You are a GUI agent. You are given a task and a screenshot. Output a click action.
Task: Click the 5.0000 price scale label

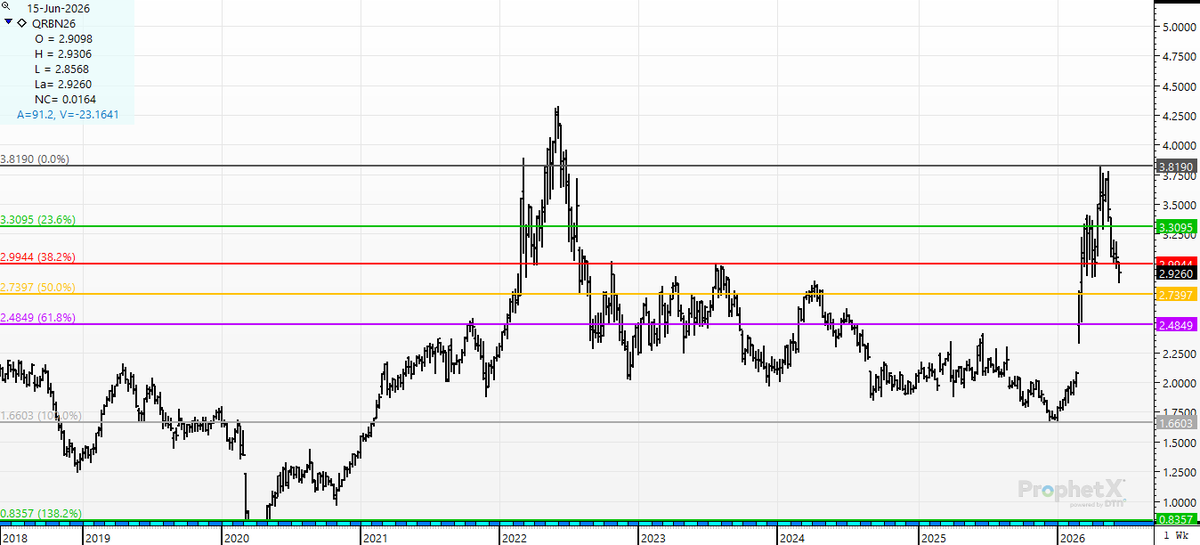(x=1180, y=27)
